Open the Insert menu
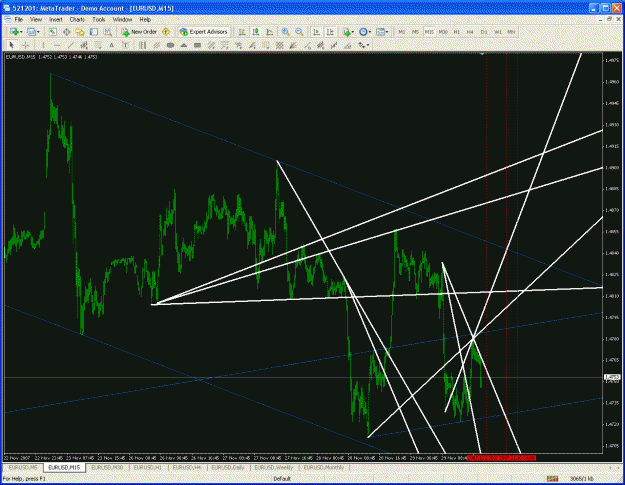Screen dimensions: 625x485 55,20
